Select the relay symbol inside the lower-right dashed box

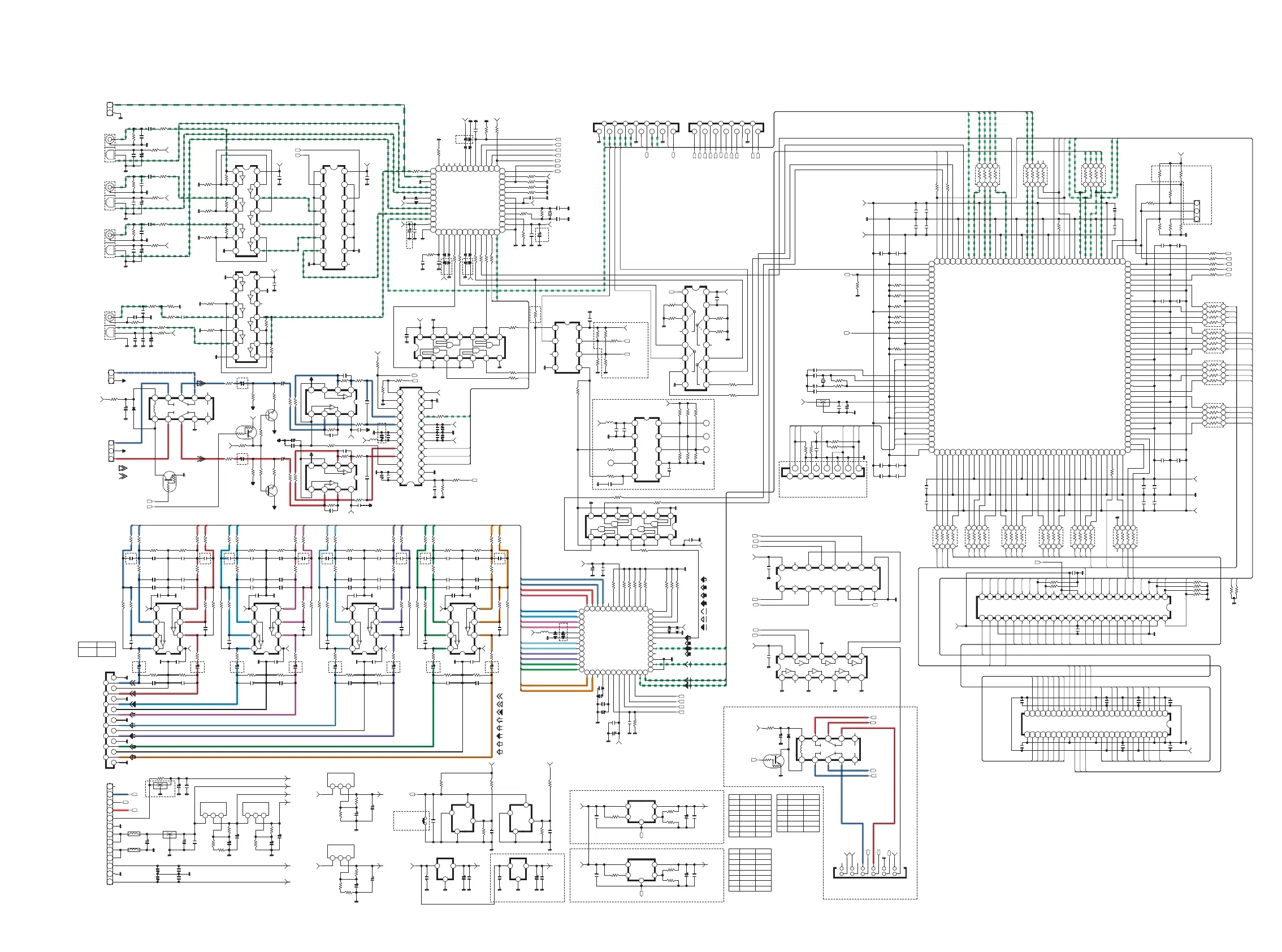point(828,748)
